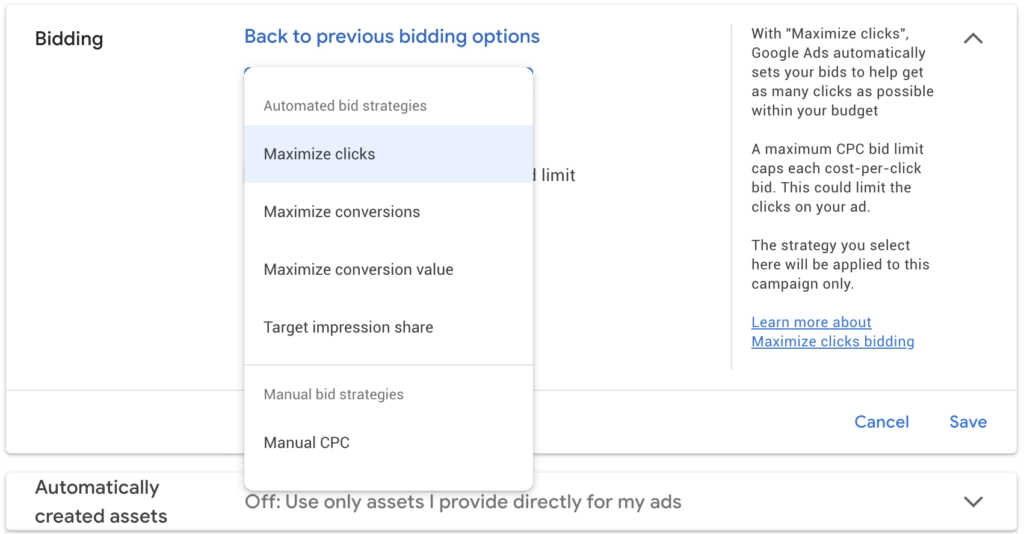Choose Maximize conversions from the list

coord(341,212)
